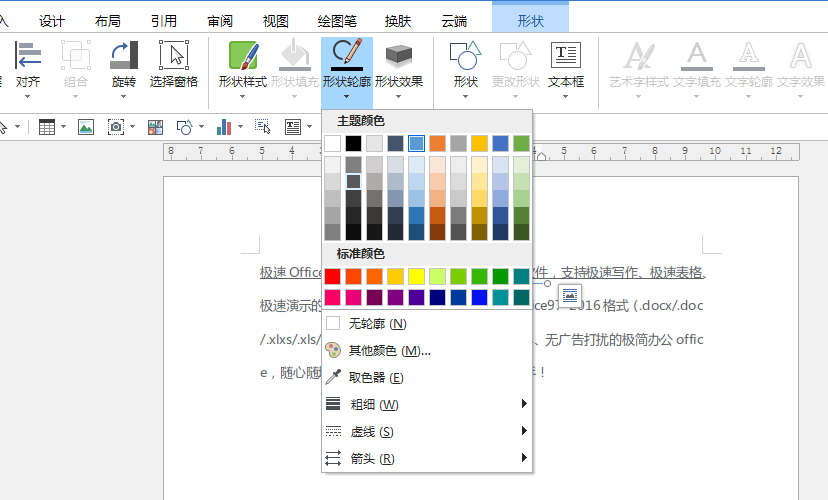Viewport: 828px width, 500px height.
Task: Switch to the 绘图笔 drawing pen tab
Action: [337, 21]
